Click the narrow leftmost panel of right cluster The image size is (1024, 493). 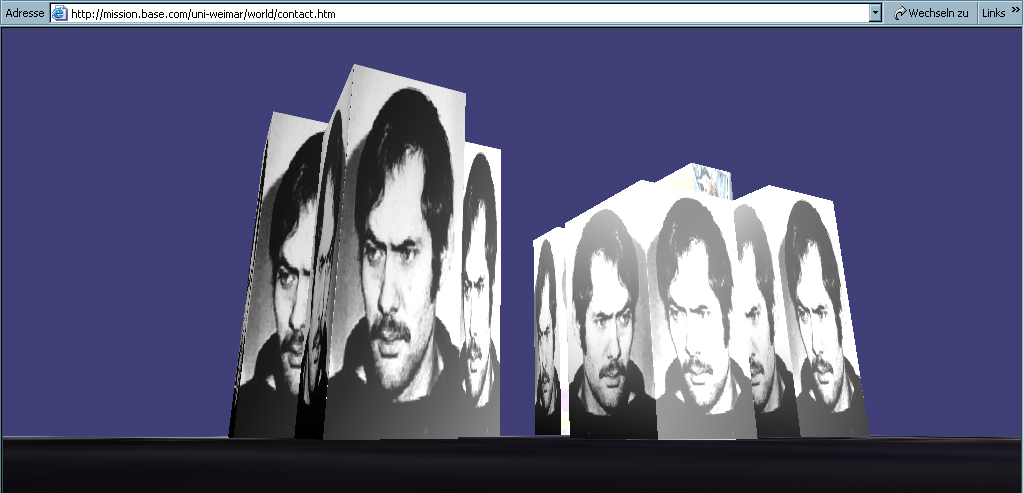547,330
